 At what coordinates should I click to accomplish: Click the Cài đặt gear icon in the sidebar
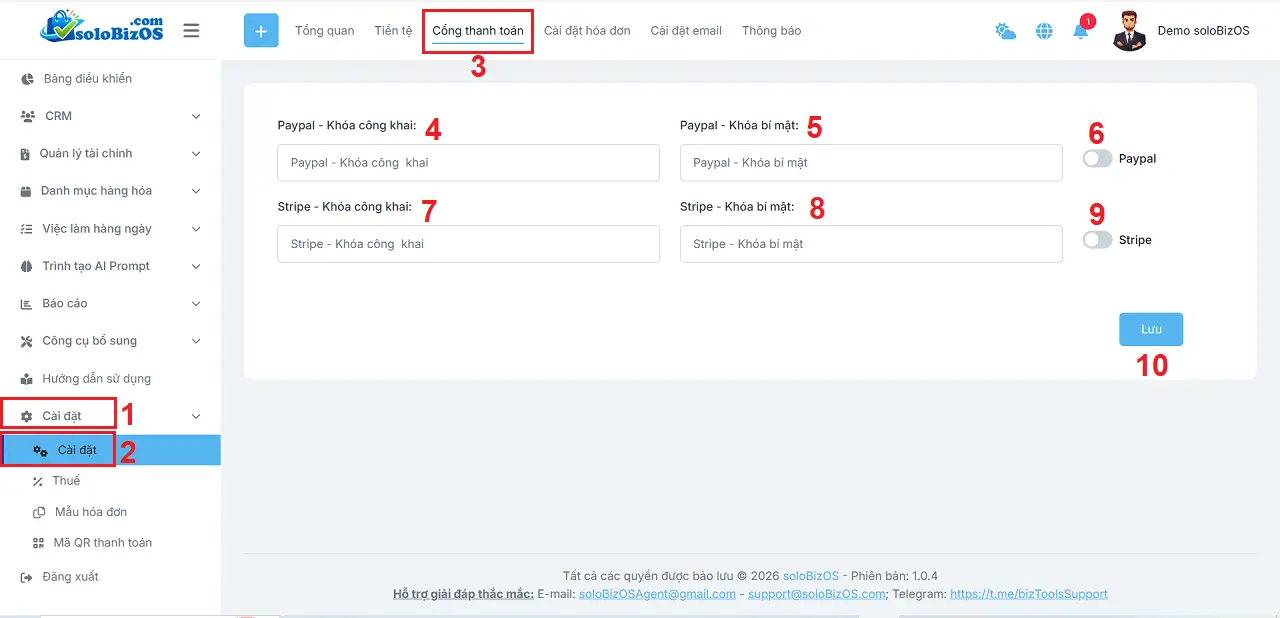(27, 416)
